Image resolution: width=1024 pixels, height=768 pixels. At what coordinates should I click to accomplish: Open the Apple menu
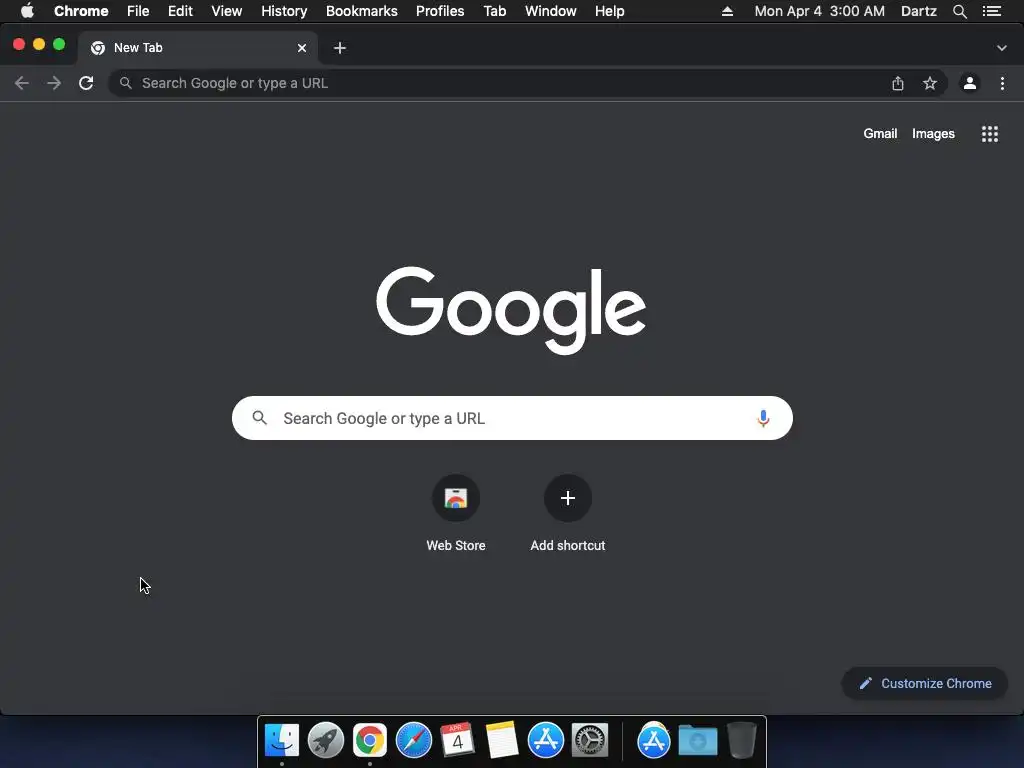[x=27, y=11]
